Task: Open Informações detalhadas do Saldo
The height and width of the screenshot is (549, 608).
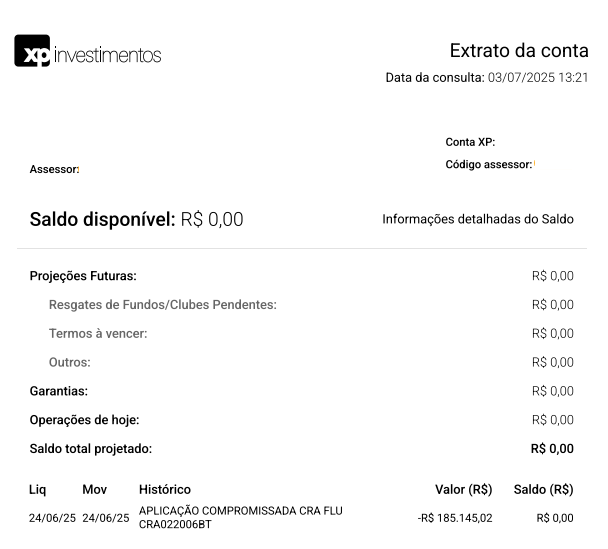Action: (478, 219)
